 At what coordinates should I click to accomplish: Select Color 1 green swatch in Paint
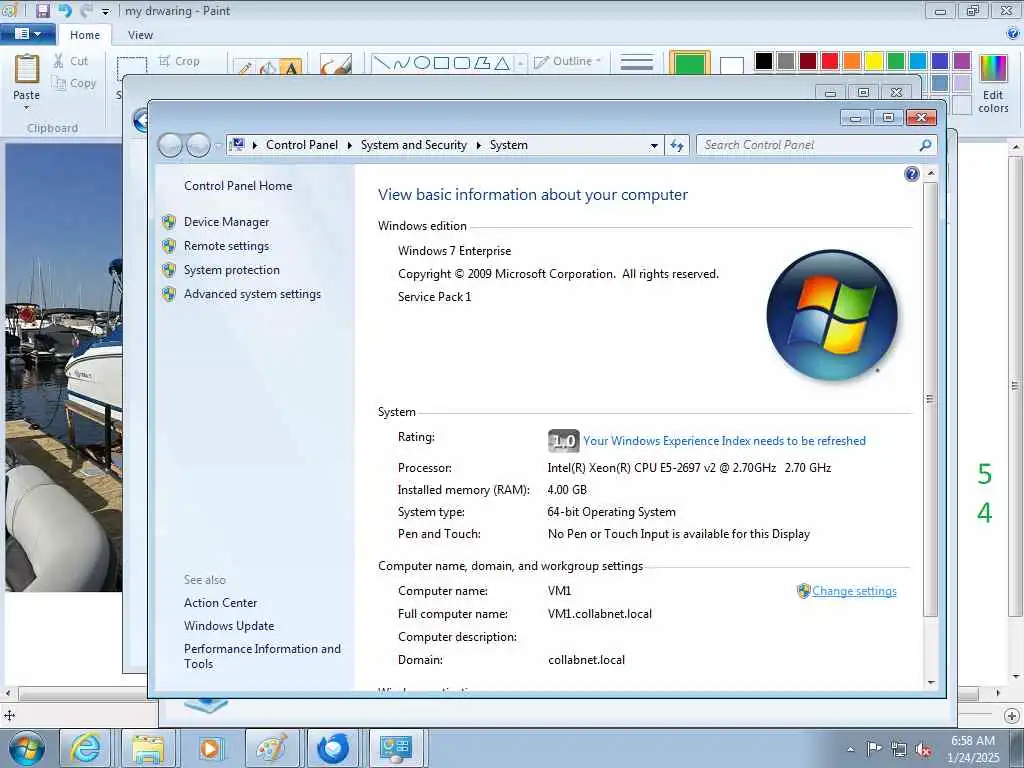[x=690, y=64]
